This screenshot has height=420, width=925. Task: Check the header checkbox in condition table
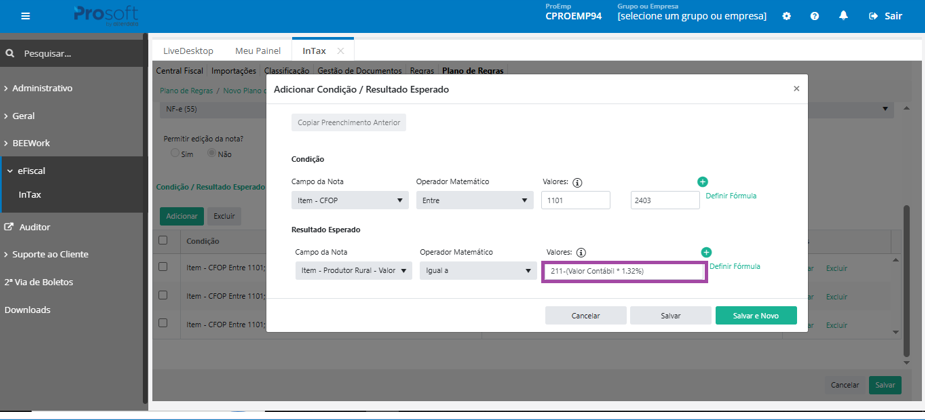[163, 241]
